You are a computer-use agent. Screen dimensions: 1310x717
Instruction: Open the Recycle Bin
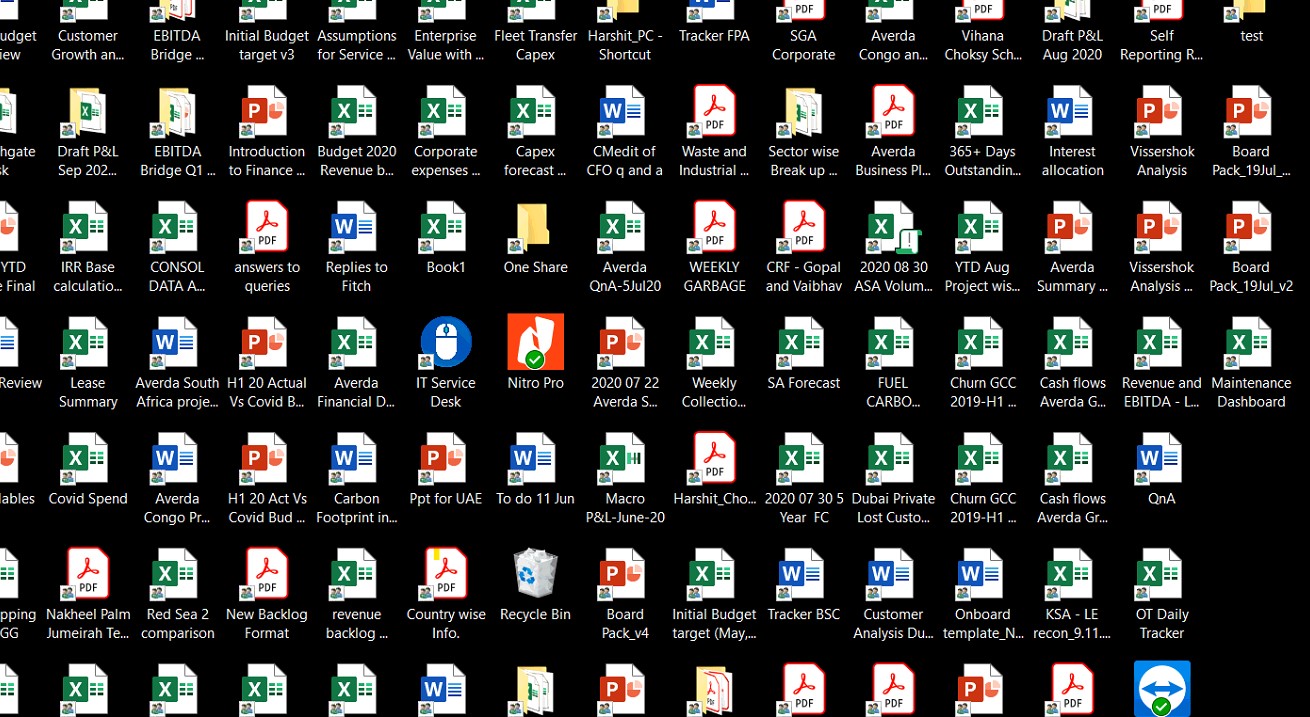535,573
